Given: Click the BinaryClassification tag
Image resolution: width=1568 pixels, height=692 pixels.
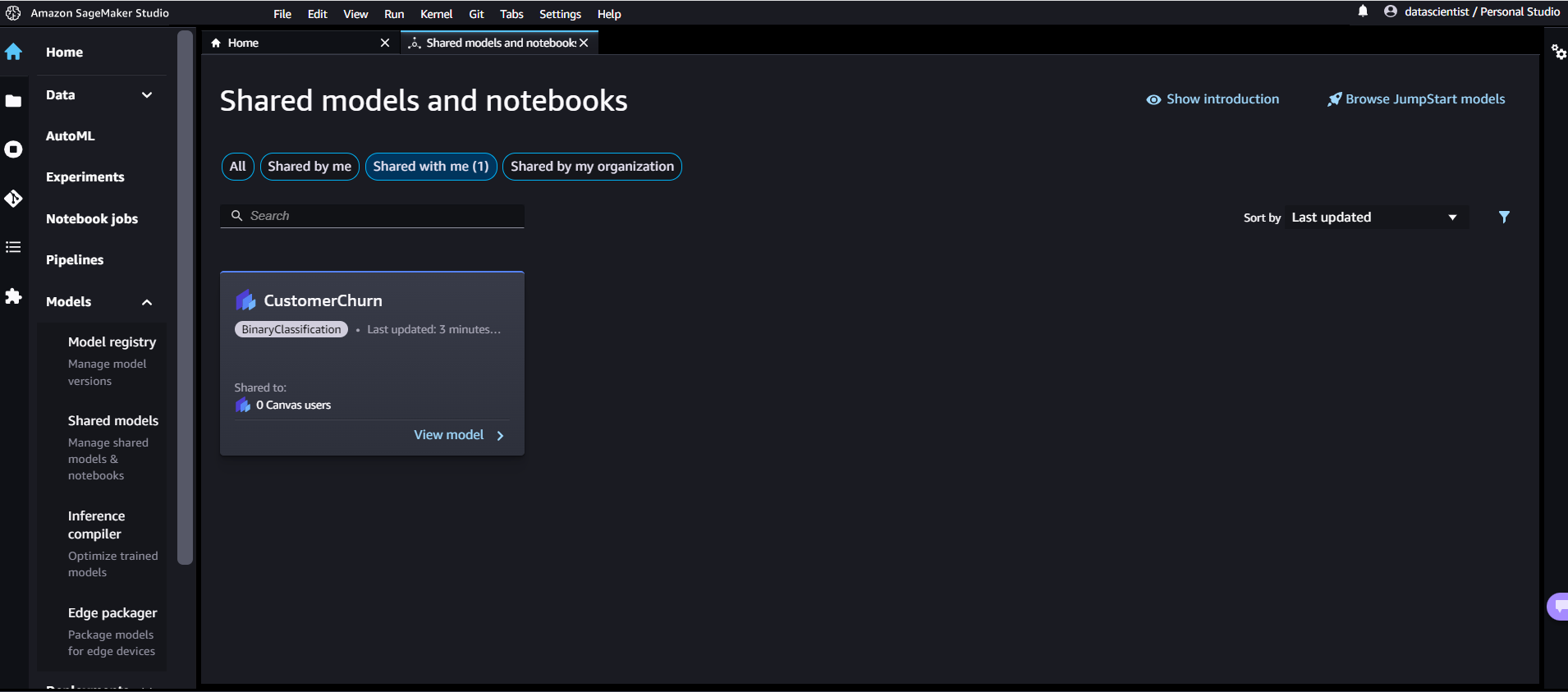Looking at the screenshot, I should 291,329.
